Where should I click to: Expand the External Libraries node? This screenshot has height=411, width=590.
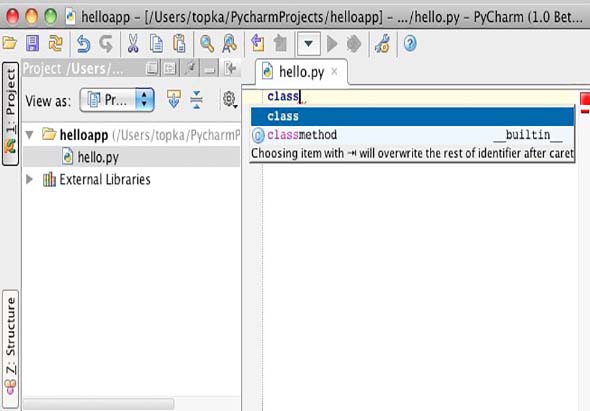(29, 179)
